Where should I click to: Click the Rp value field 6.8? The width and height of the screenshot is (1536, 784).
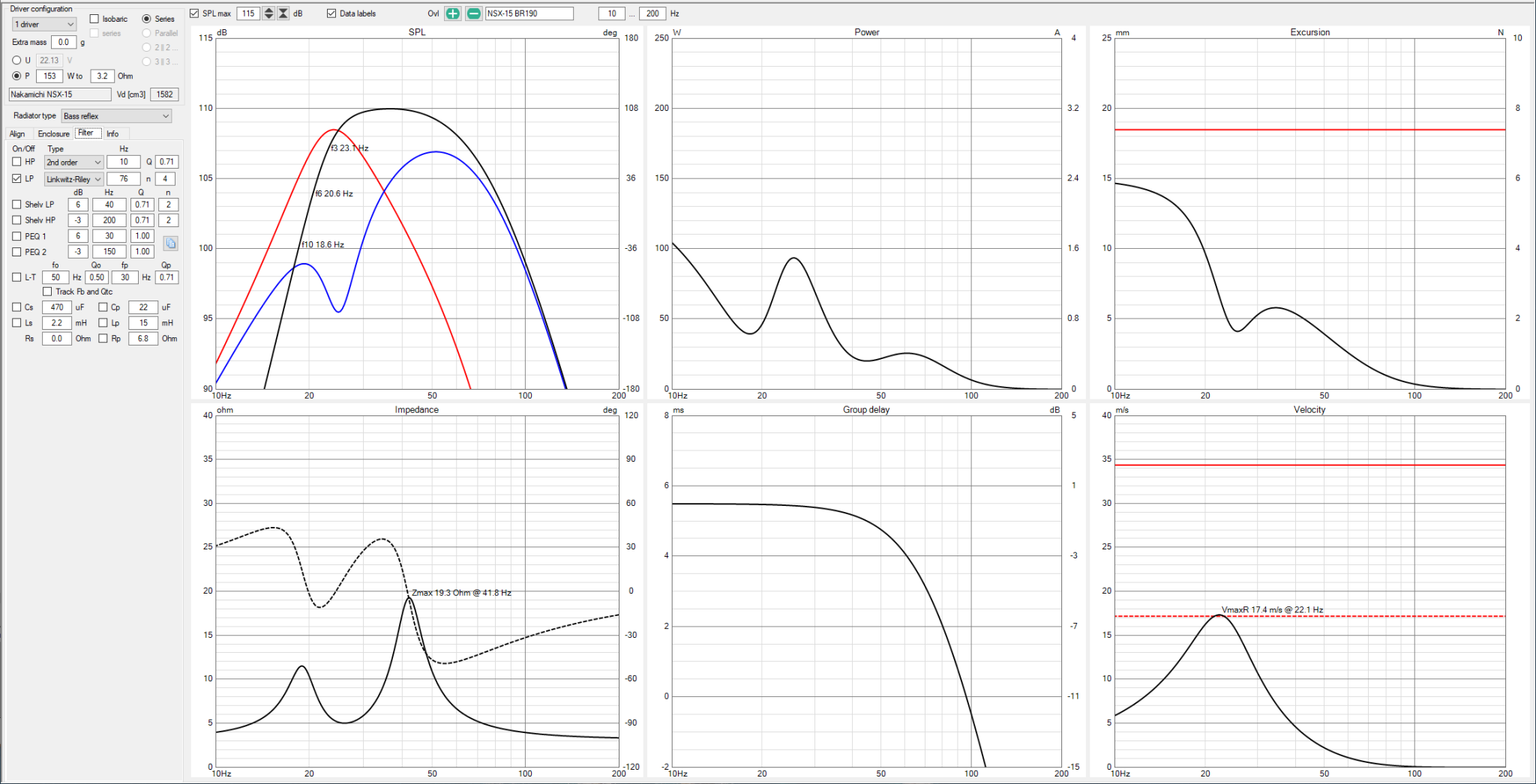(x=143, y=339)
